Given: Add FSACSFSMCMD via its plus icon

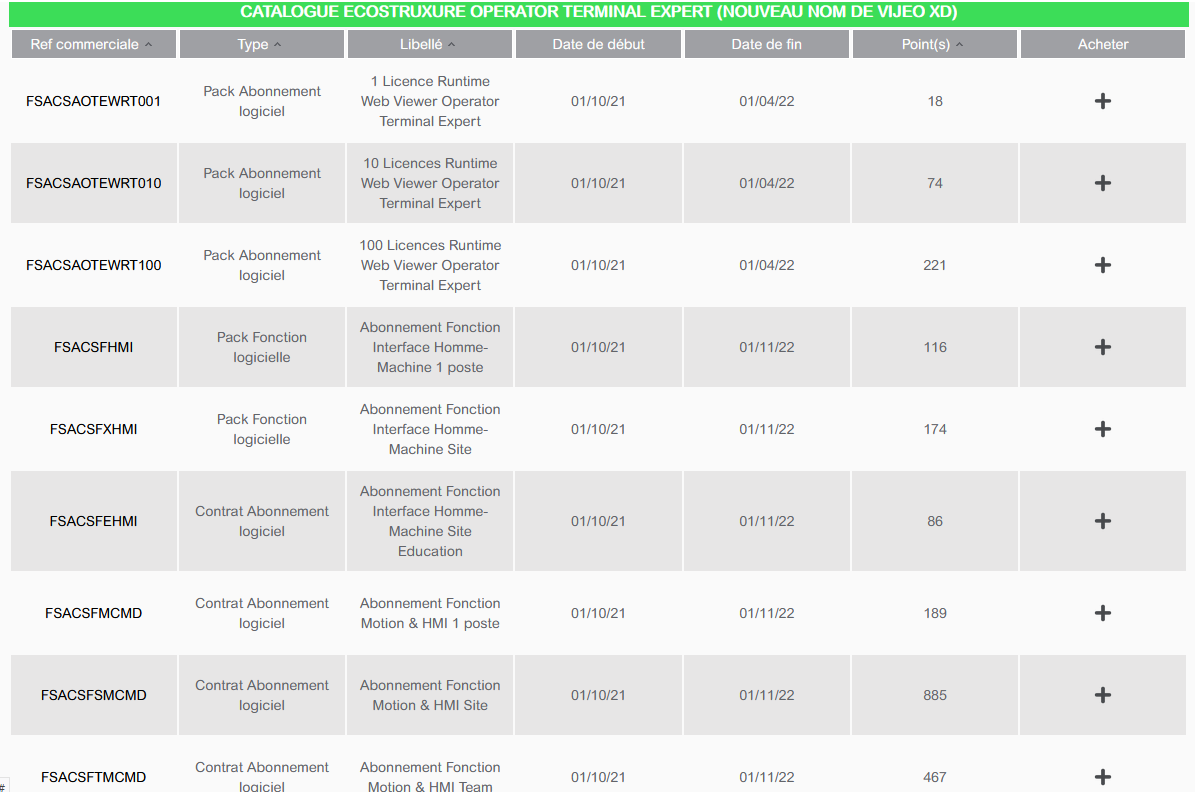Looking at the screenshot, I should [x=1103, y=695].
